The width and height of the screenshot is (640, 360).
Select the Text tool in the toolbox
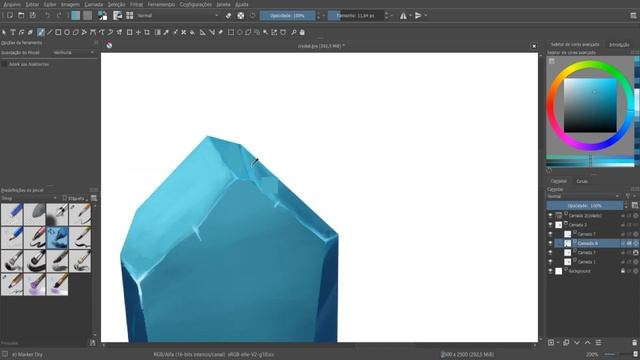tap(13, 32)
